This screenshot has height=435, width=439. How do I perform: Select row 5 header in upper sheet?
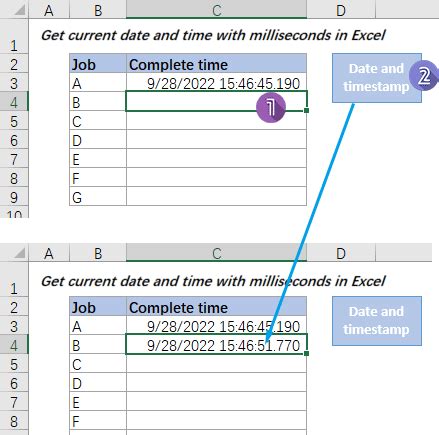[x=14, y=120]
